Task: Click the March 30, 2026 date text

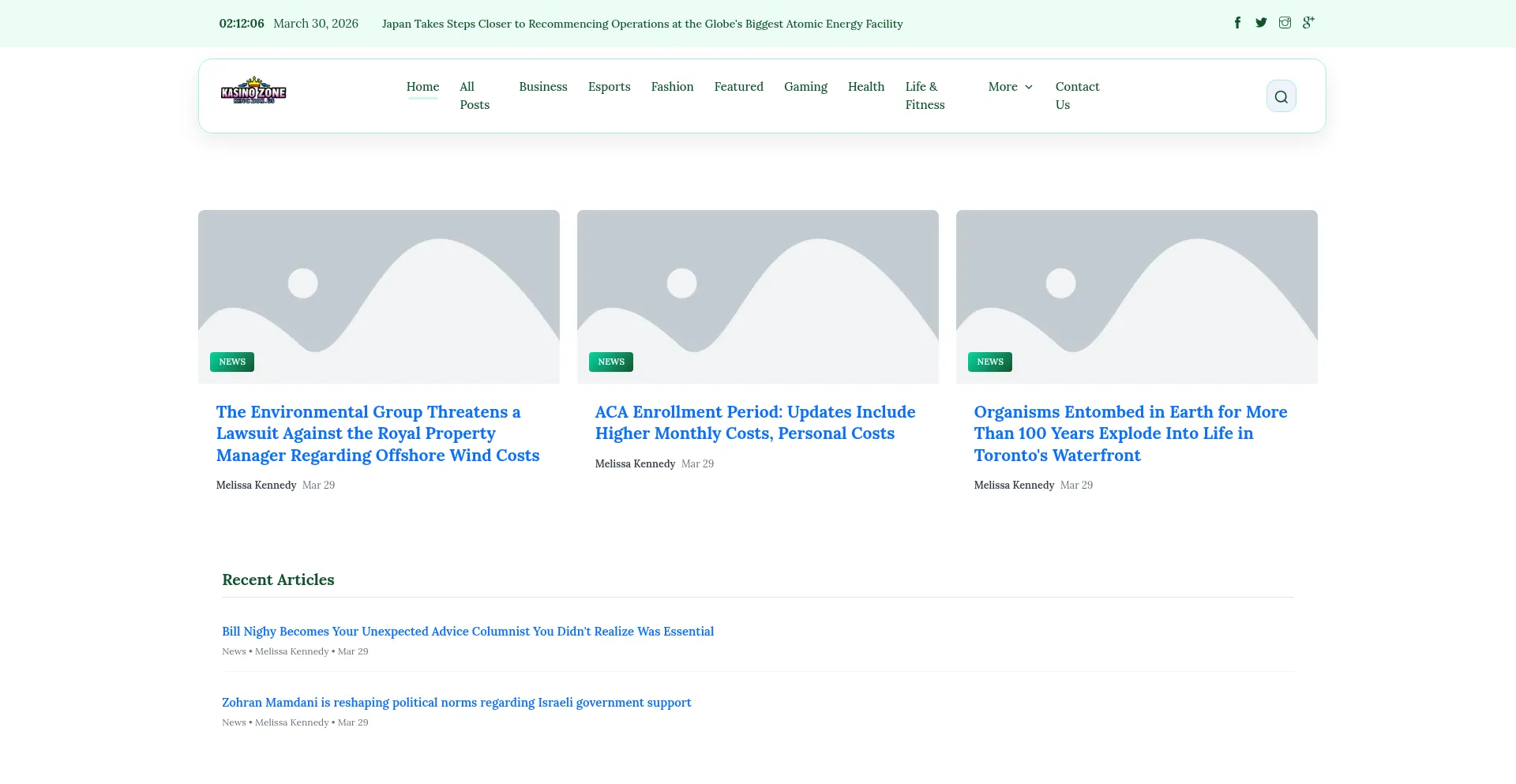Action: (x=316, y=24)
